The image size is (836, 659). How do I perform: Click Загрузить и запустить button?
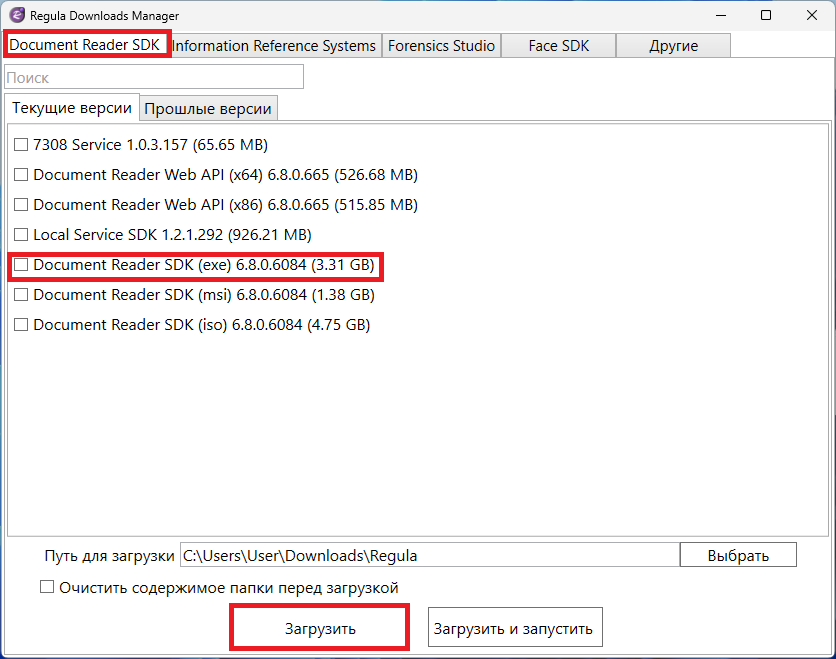point(515,627)
